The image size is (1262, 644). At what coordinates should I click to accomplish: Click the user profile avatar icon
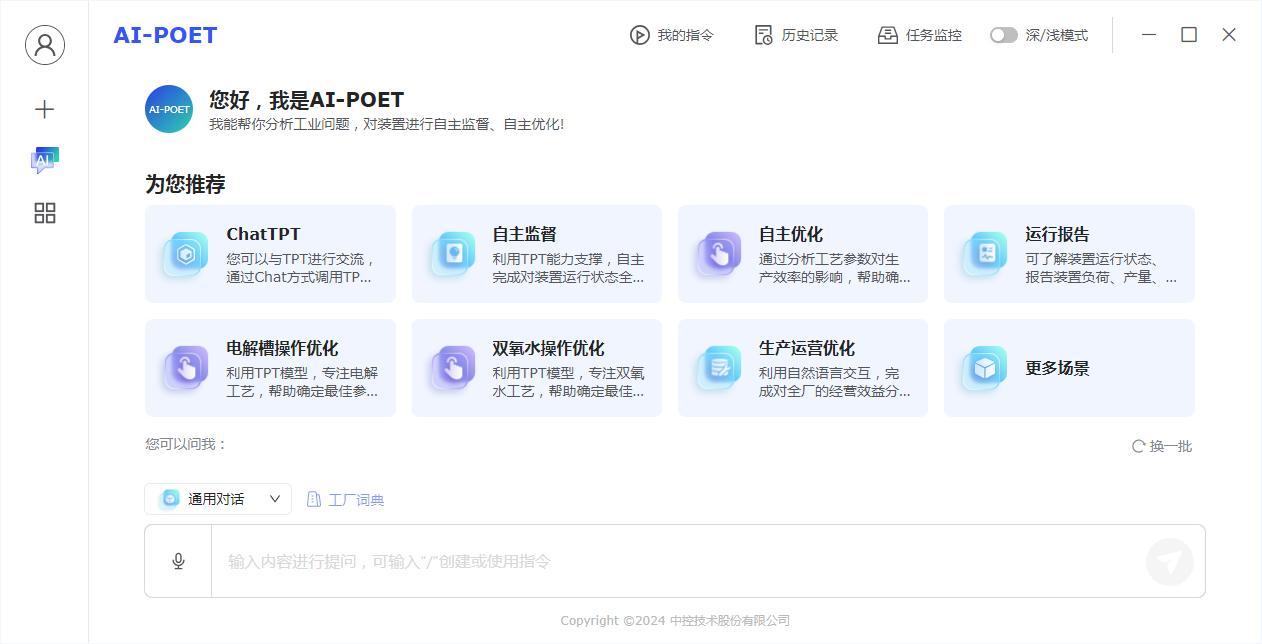(x=44, y=45)
